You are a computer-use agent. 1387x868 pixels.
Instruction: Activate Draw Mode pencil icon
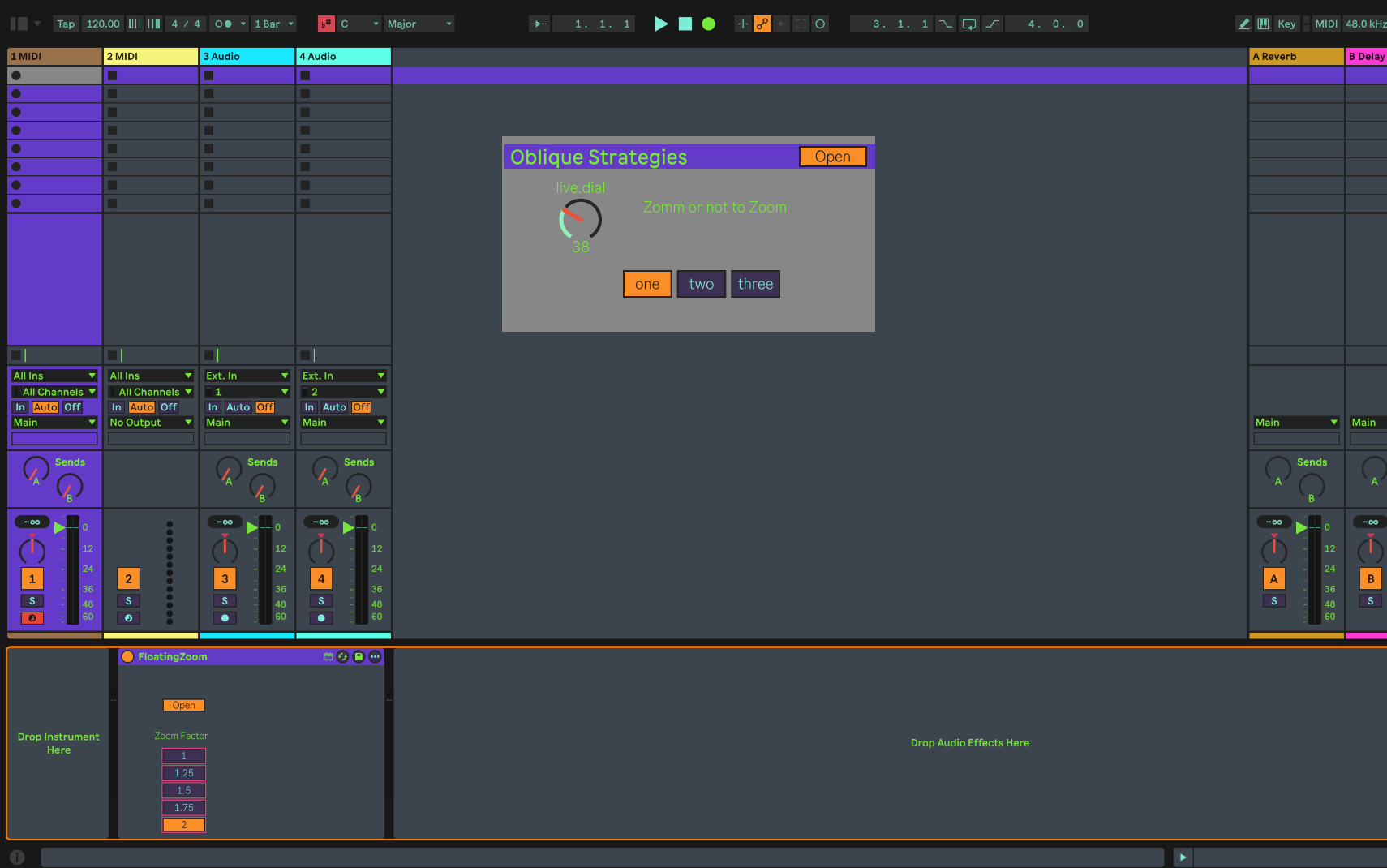[1243, 24]
